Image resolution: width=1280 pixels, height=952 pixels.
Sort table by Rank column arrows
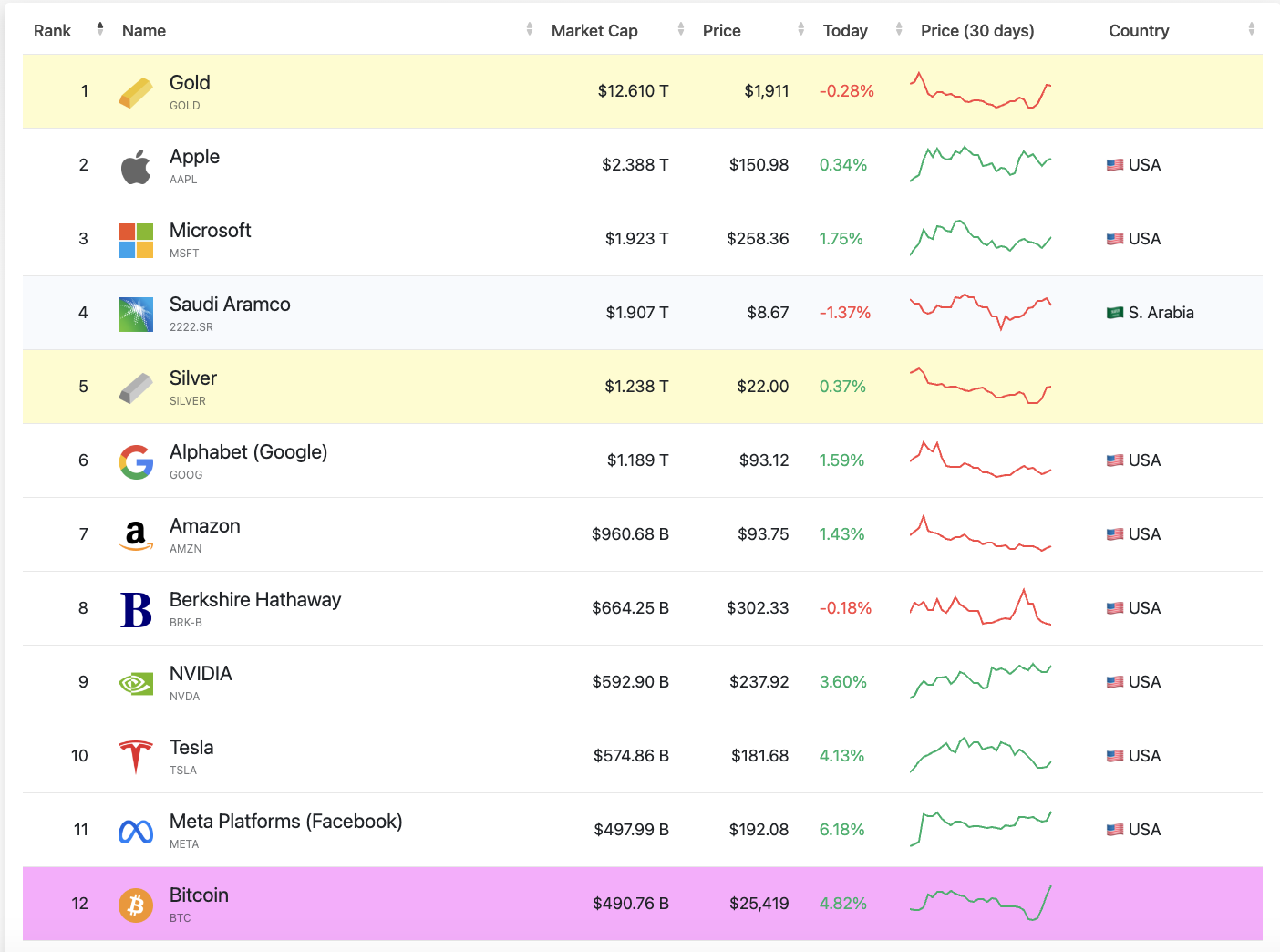(100, 30)
